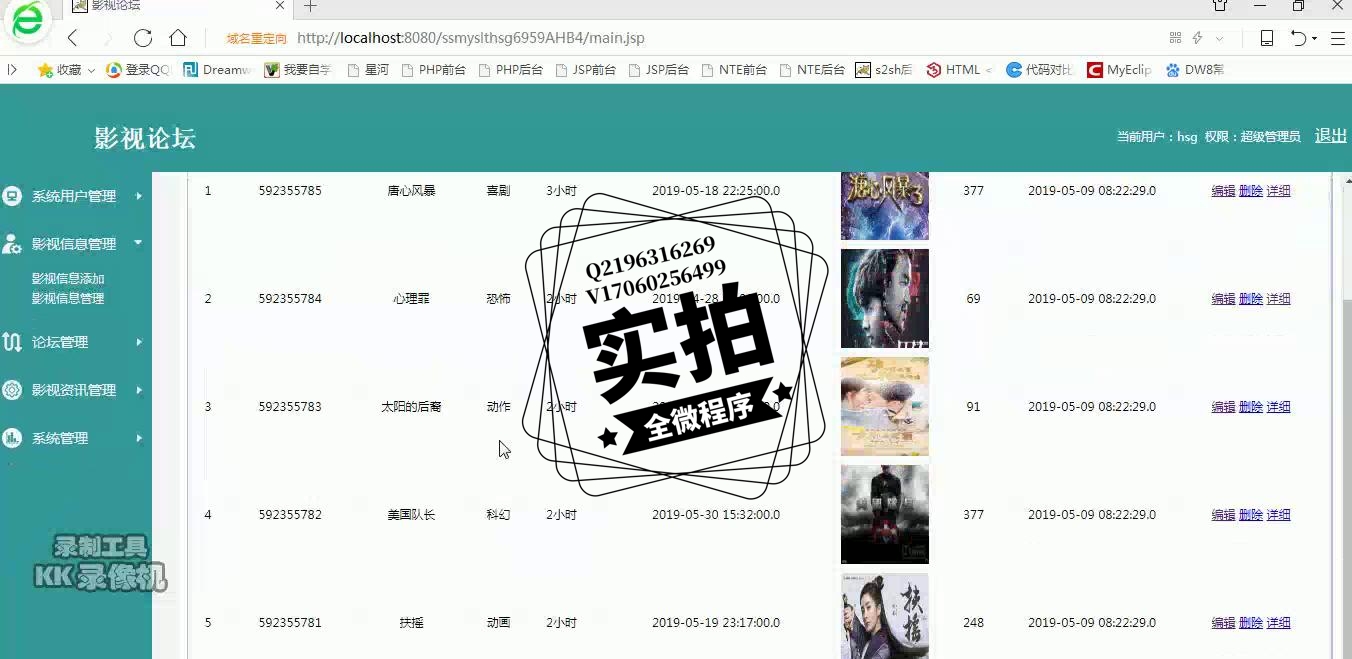
Task: Reload the page with refresh icon
Action: [x=142, y=38]
